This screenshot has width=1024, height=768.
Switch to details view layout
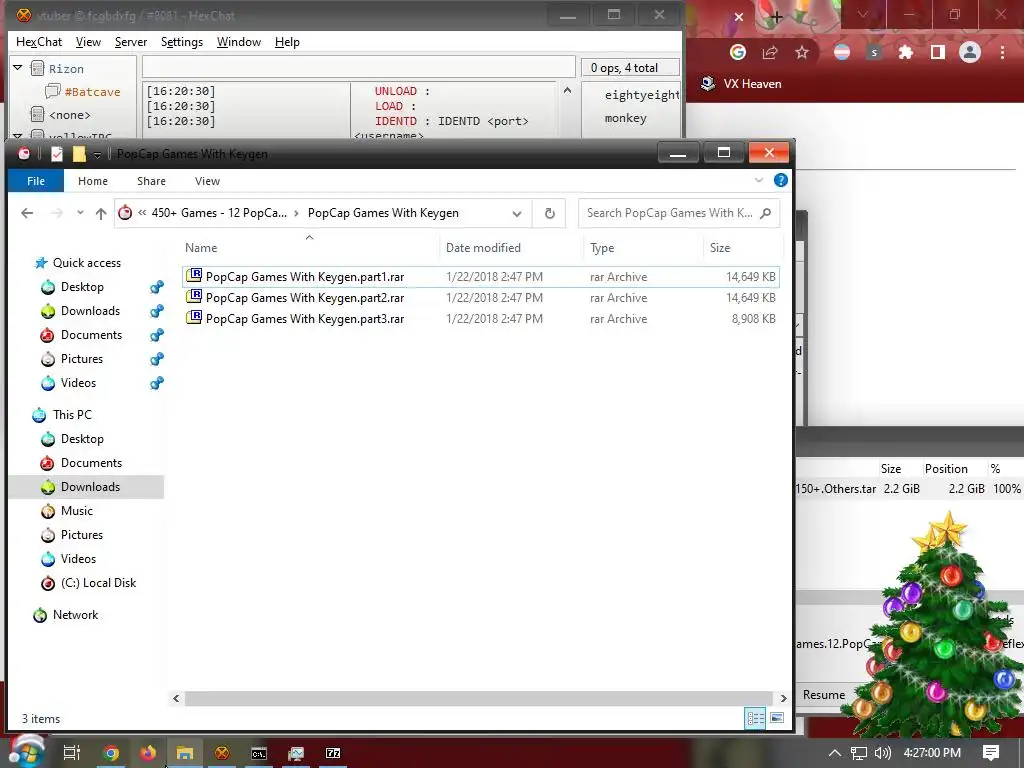(x=756, y=718)
